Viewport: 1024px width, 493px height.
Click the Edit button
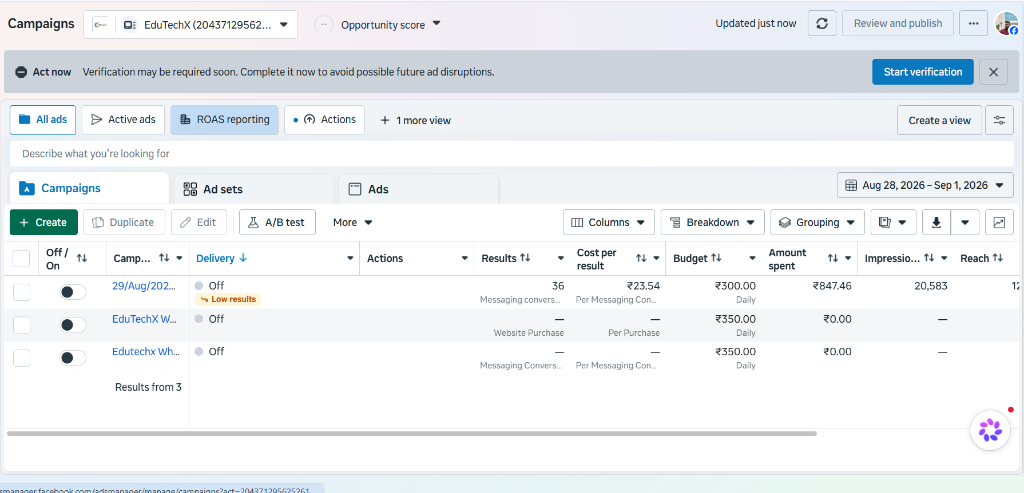coord(199,222)
